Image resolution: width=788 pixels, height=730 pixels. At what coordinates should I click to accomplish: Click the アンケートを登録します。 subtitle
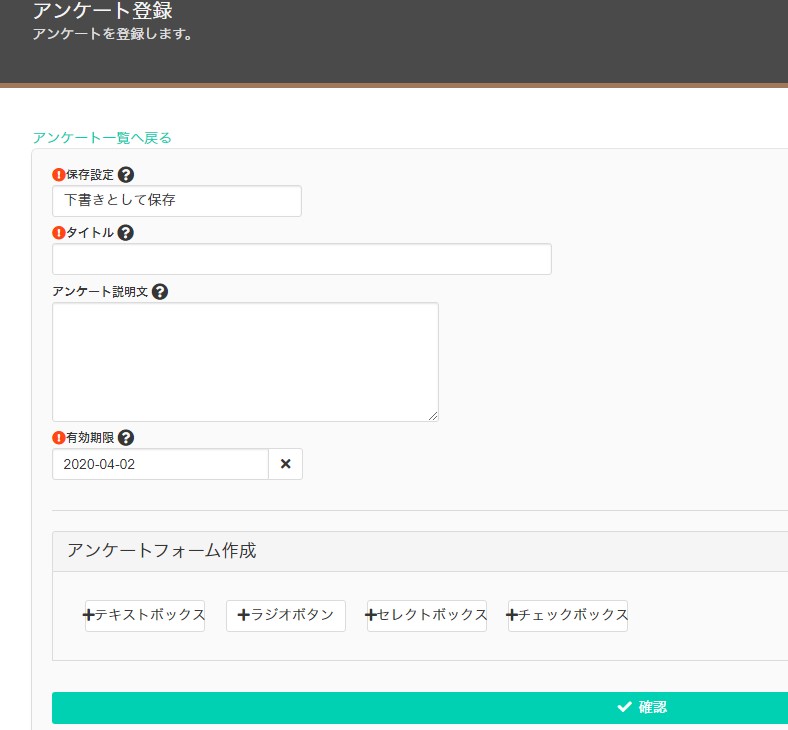113,34
